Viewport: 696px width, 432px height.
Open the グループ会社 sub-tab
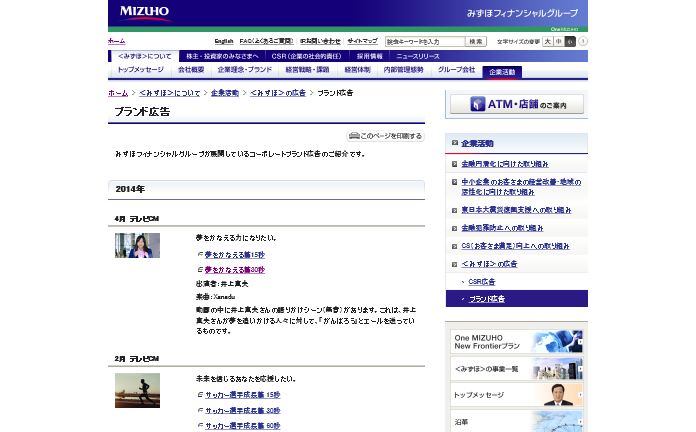pos(456,70)
